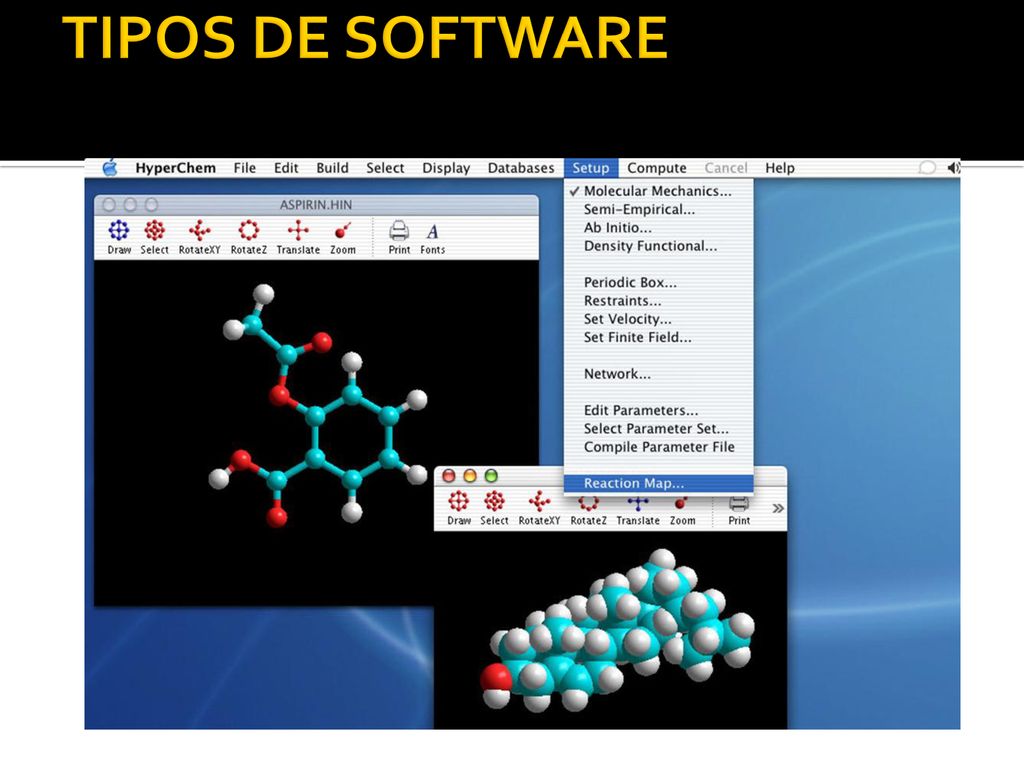Open the Apple menu
Screen dimensions: 1024x768
110,168
